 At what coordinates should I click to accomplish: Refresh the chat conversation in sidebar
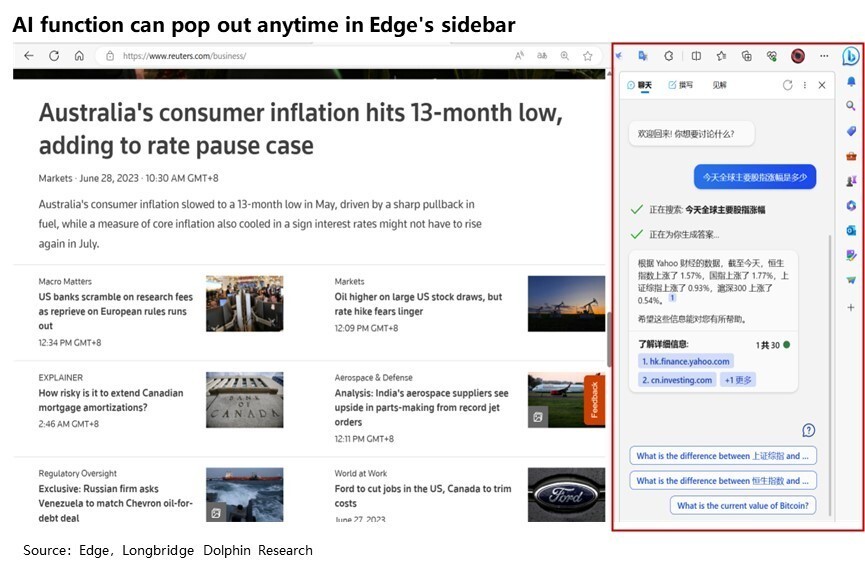(788, 86)
